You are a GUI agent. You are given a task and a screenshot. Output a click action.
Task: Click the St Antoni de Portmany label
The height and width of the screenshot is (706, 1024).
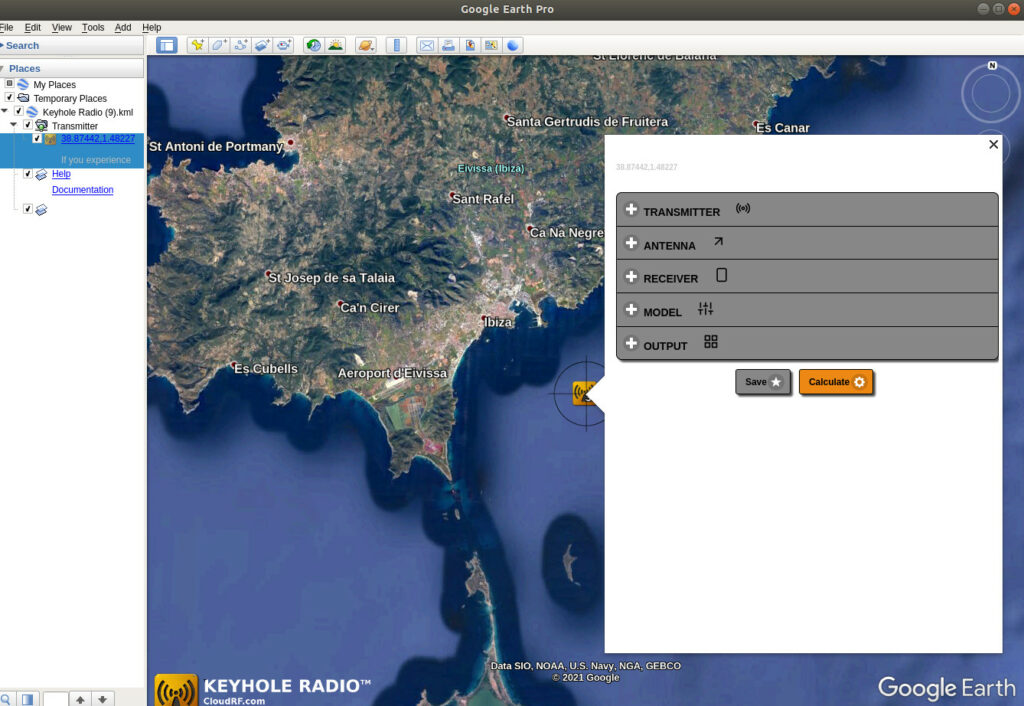pyautogui.click(x=216, y=146)
